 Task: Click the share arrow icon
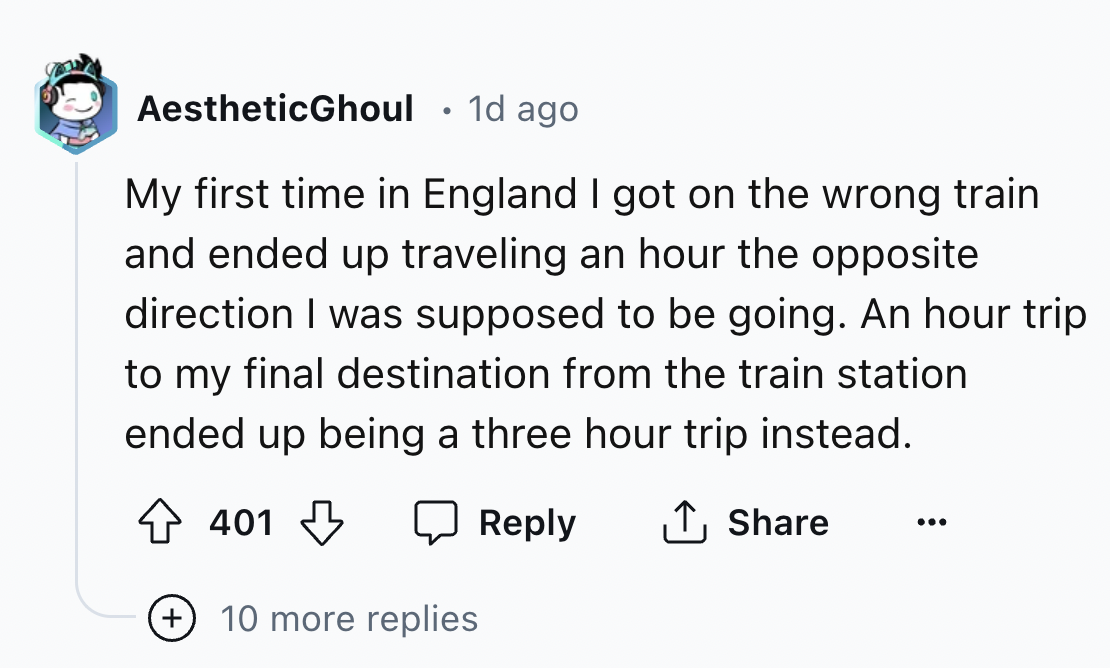coord(683,523)
